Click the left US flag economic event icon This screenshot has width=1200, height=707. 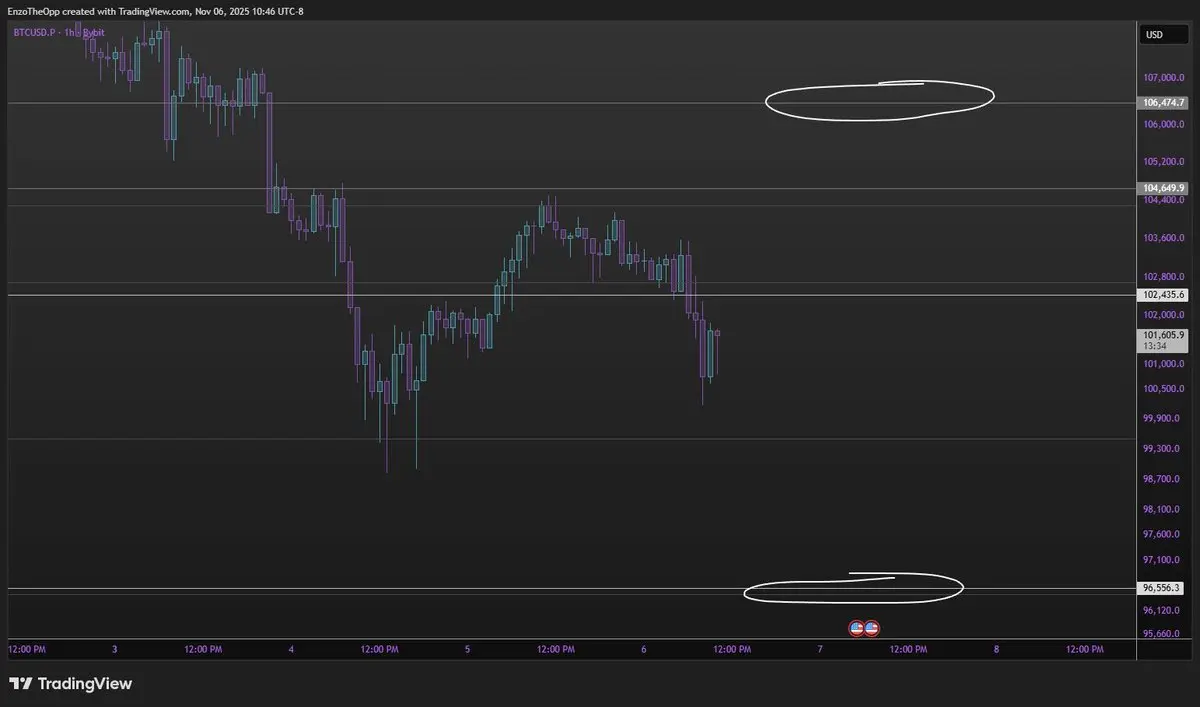[x=856, y=628]
